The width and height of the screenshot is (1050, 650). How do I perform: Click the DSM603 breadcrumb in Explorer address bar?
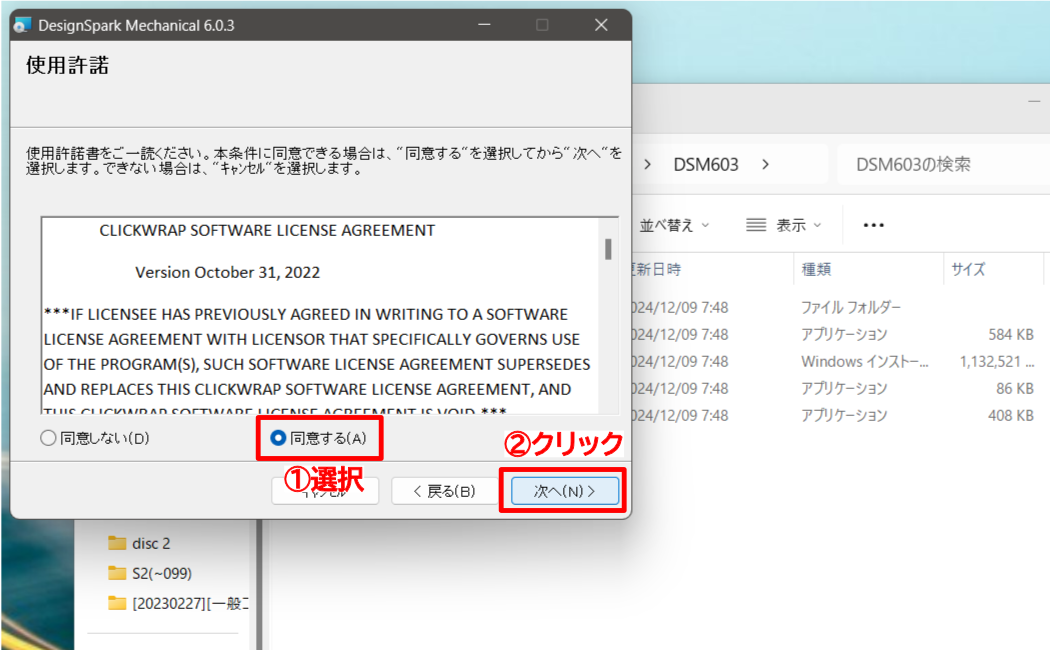[706, 165]
